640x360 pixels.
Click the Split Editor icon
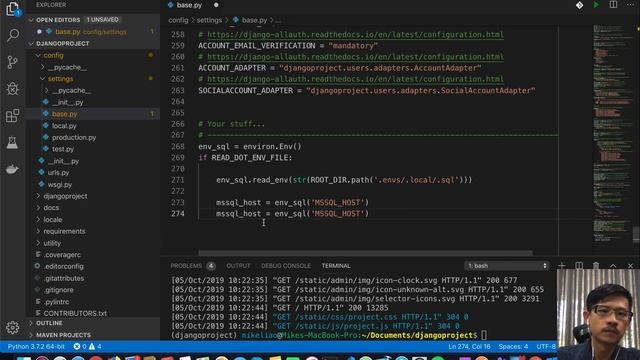coord(613,5)
